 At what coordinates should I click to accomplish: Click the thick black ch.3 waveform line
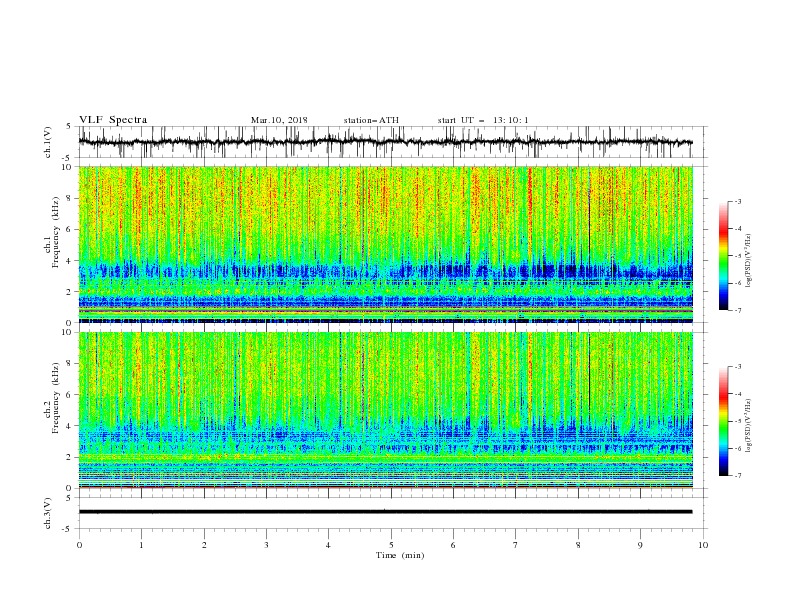tap(385, 512)
